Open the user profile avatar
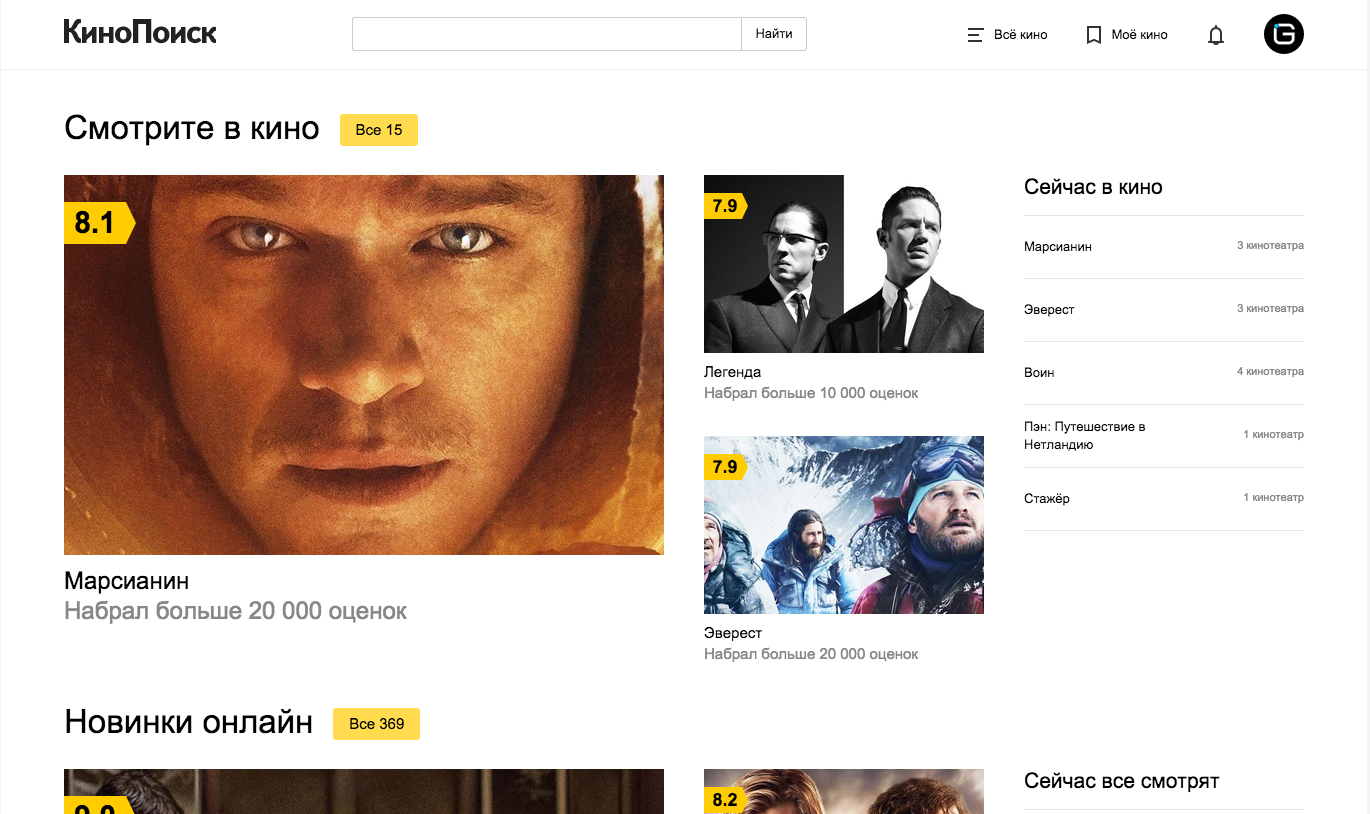The width and height of the screenshot is (1370, 814). (x=1284, y=34)
